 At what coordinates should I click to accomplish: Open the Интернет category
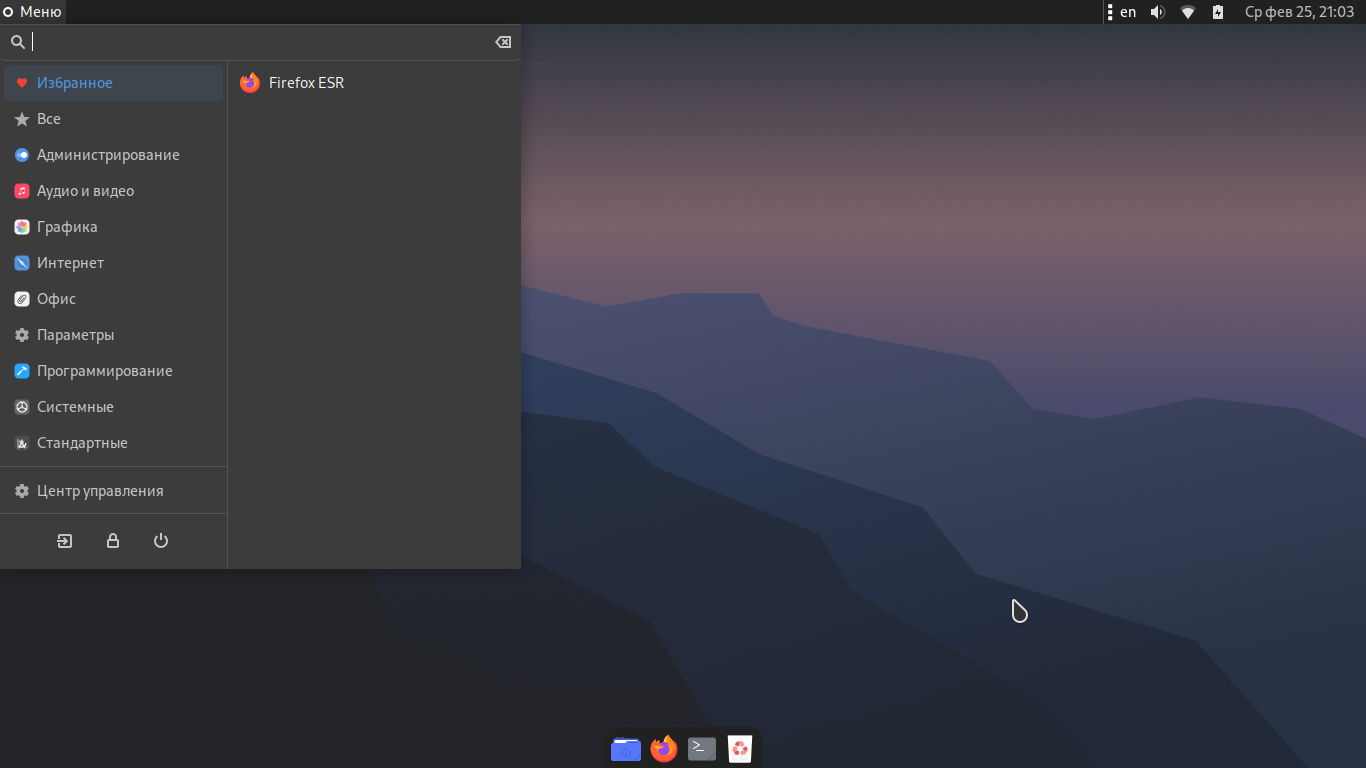70,263
